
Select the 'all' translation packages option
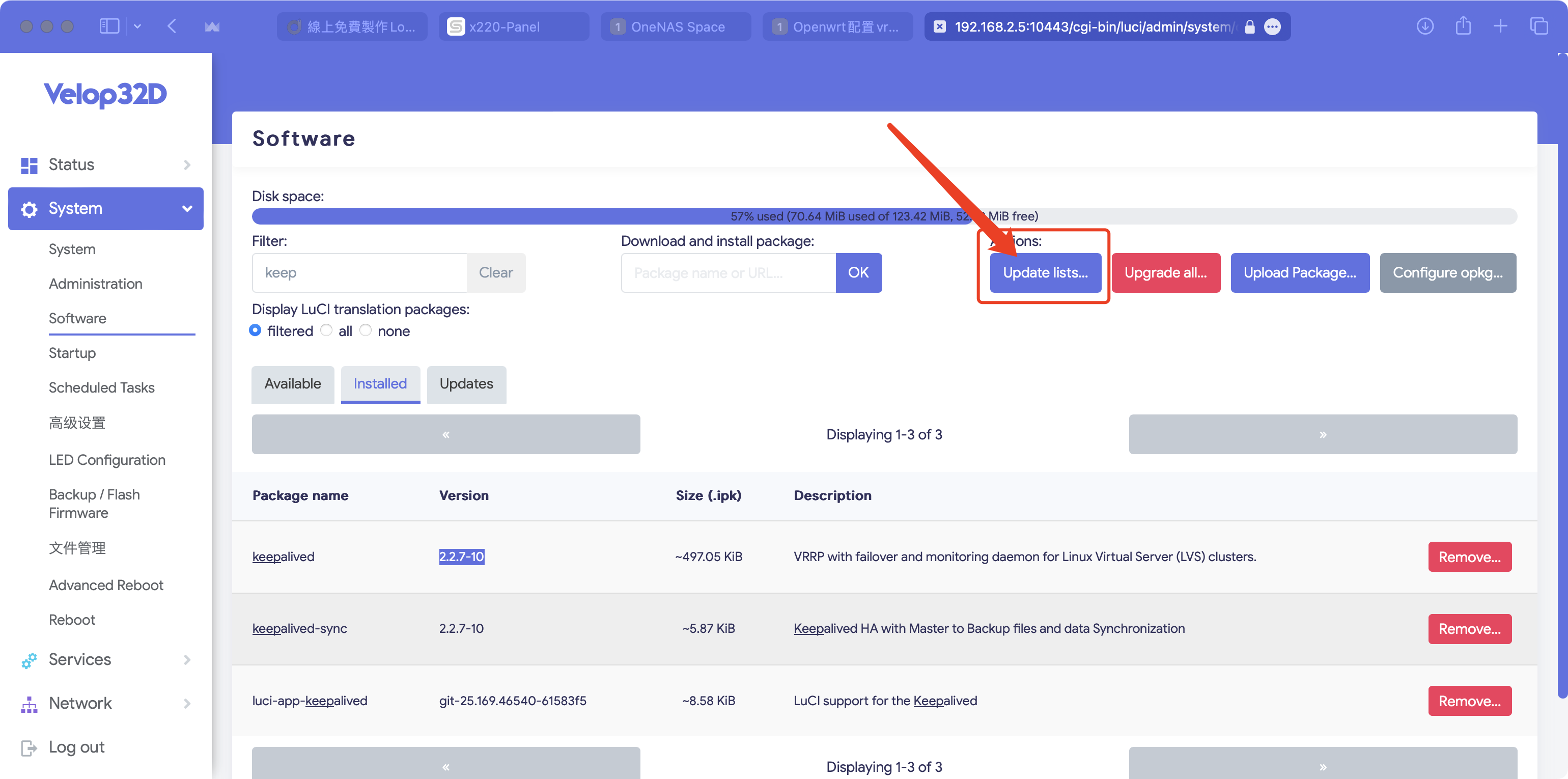coord(327,330)
